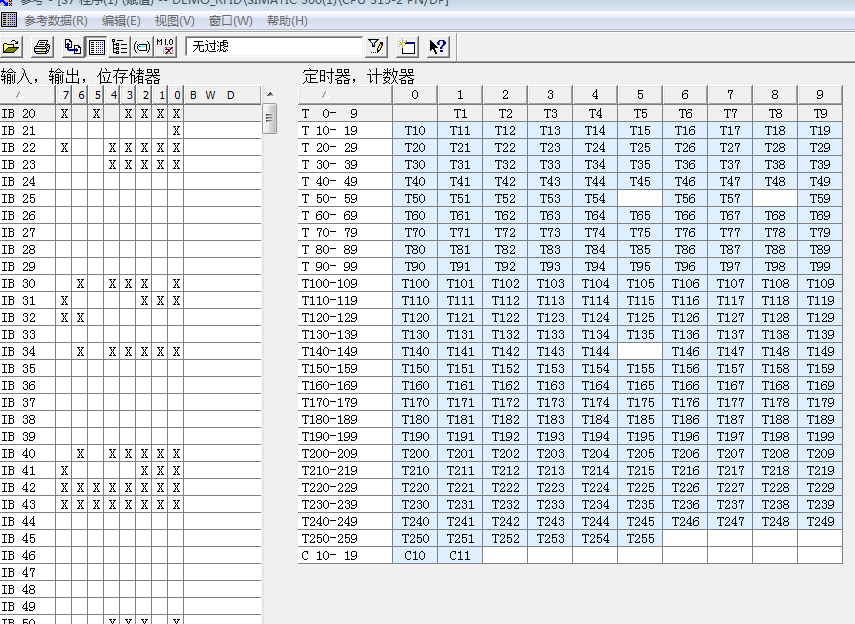Click timer cell T68

[x=775, y=215]
